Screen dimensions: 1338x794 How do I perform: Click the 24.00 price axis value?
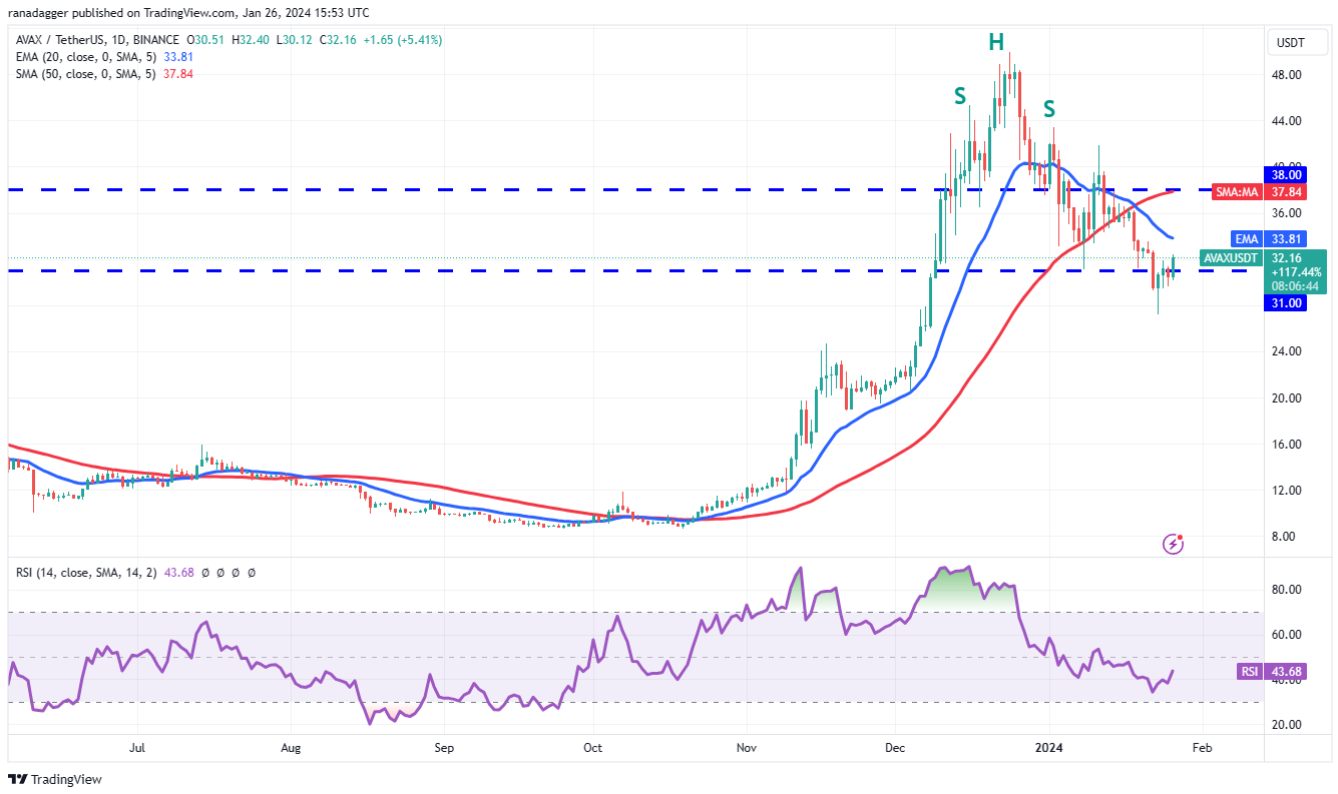click(1286, 352)
